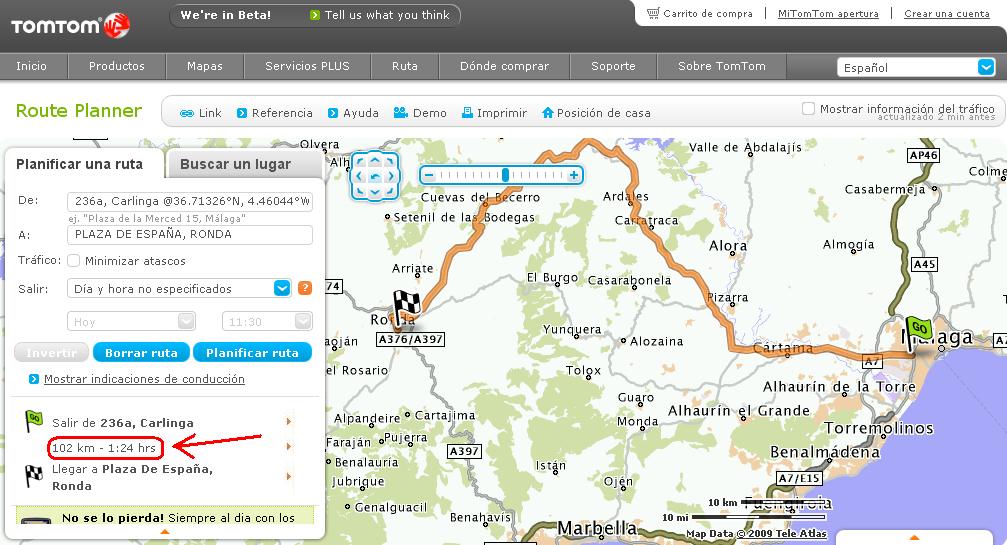Click the shopping cart icon
This screenshot has height=545, width=1007.
(x=653, y=13)
